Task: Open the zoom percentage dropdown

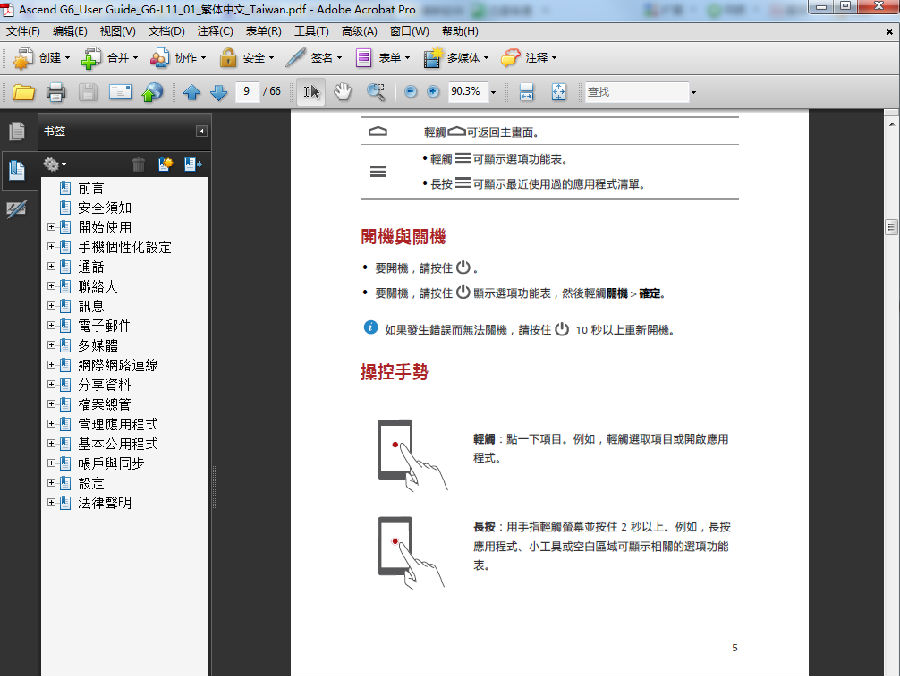Action: [493, 92]
